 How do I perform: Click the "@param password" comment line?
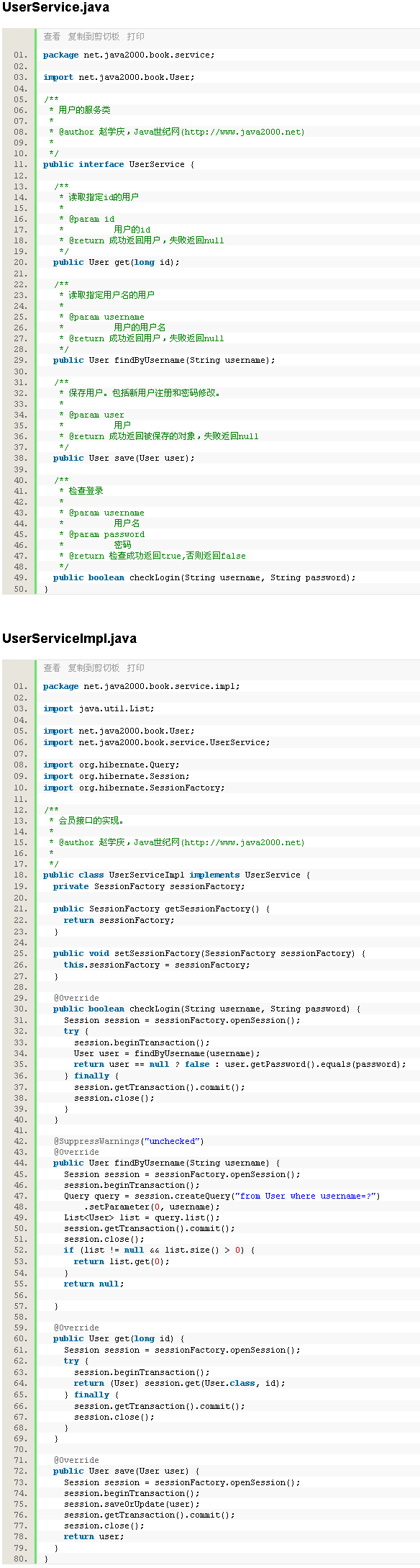click(x=101, y=534)
